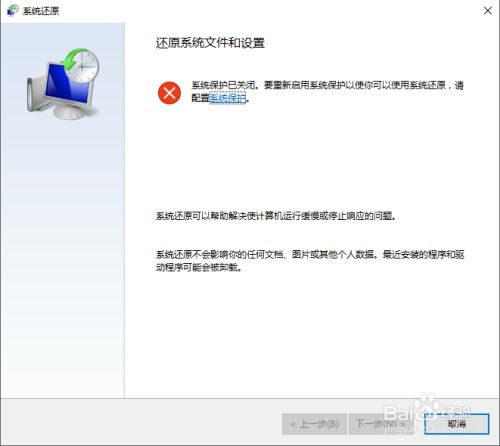Open the 系统保护 hyperlink

tap(228, 98)
